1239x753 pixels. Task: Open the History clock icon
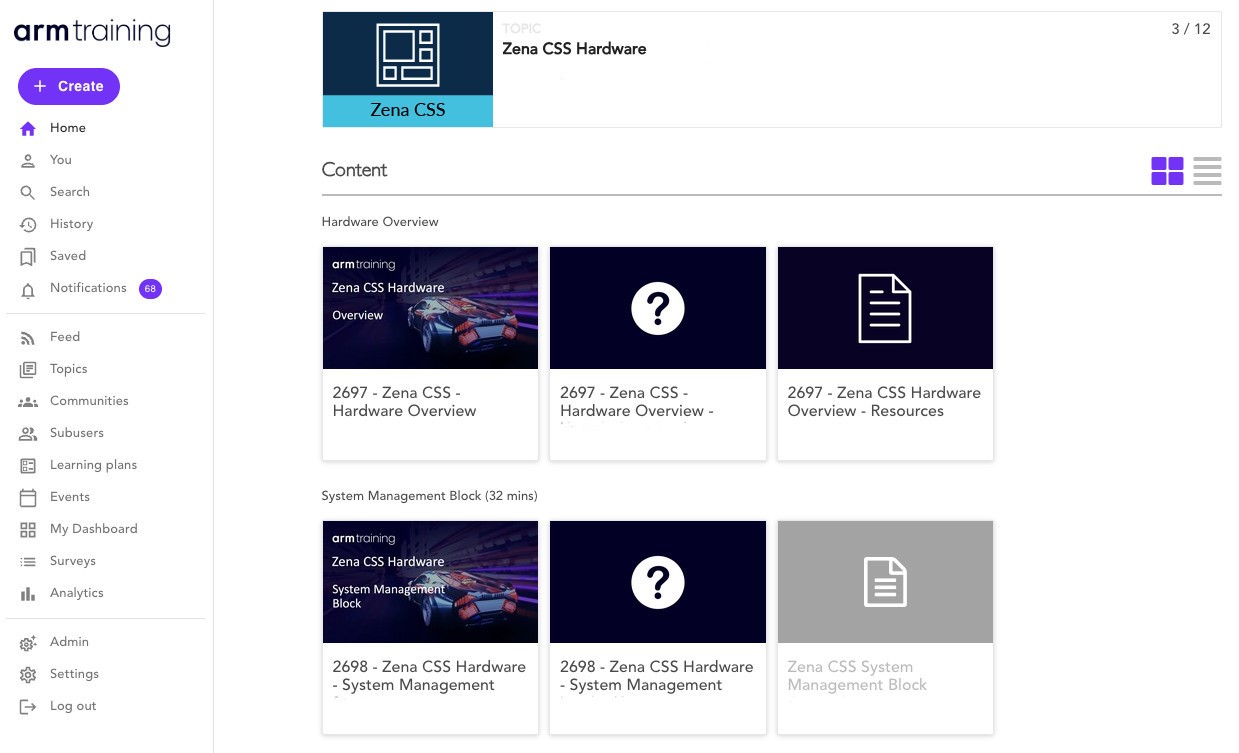(x=28, y=224)
